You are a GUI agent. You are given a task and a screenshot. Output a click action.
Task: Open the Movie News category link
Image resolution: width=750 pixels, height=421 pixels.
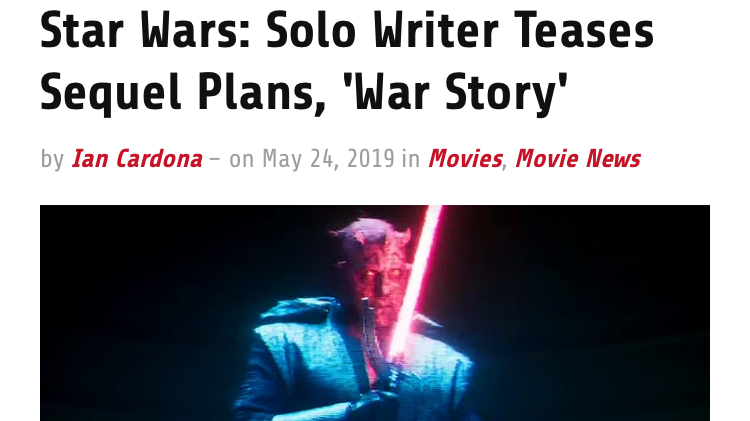tap(578, 159)
